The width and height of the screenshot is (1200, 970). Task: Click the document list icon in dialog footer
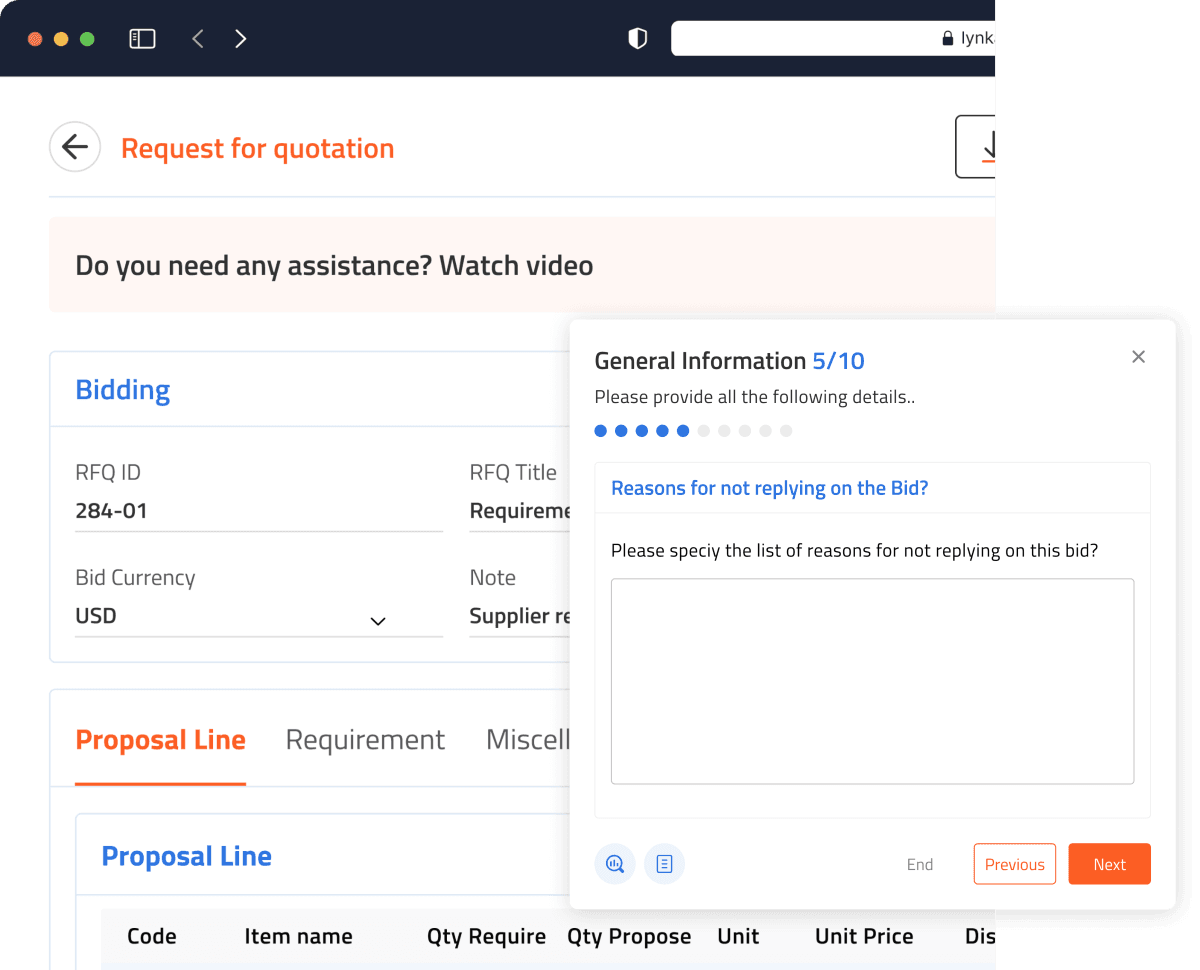tap(664, 864)
